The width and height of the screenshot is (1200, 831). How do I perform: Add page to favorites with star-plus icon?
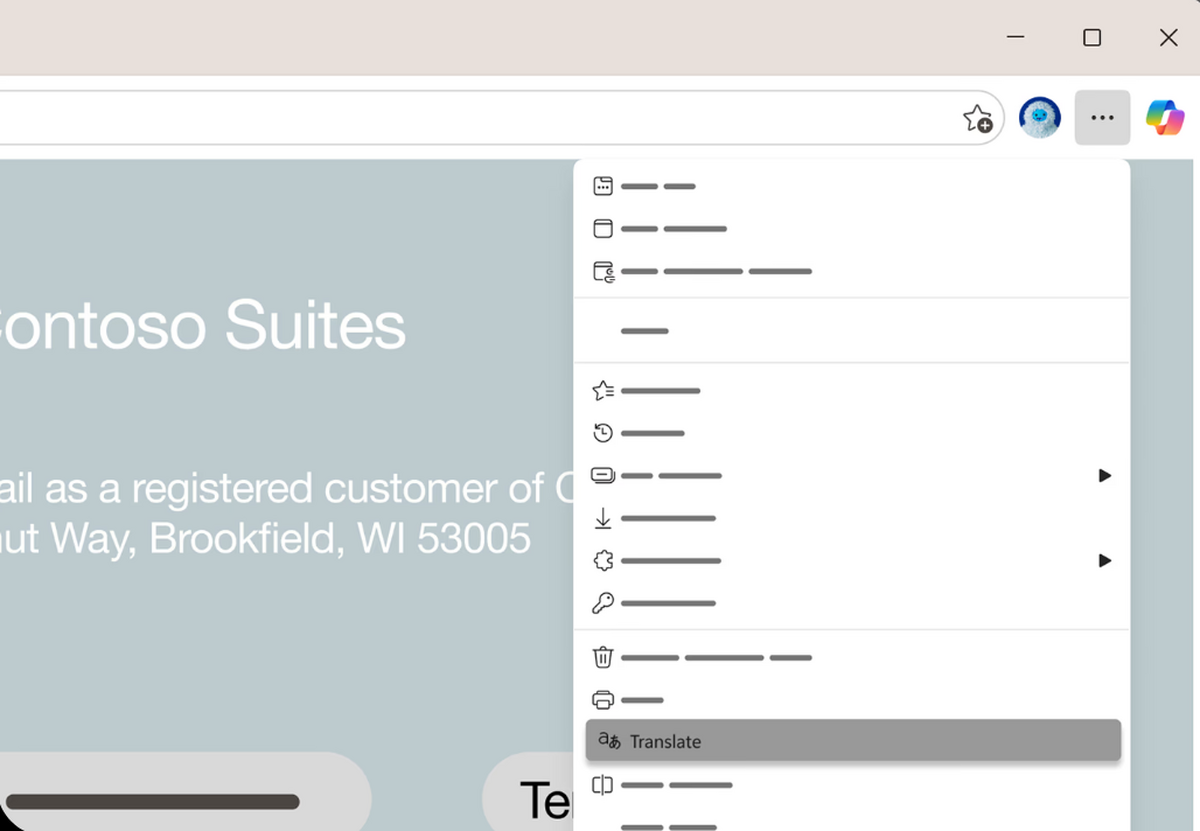977,119
